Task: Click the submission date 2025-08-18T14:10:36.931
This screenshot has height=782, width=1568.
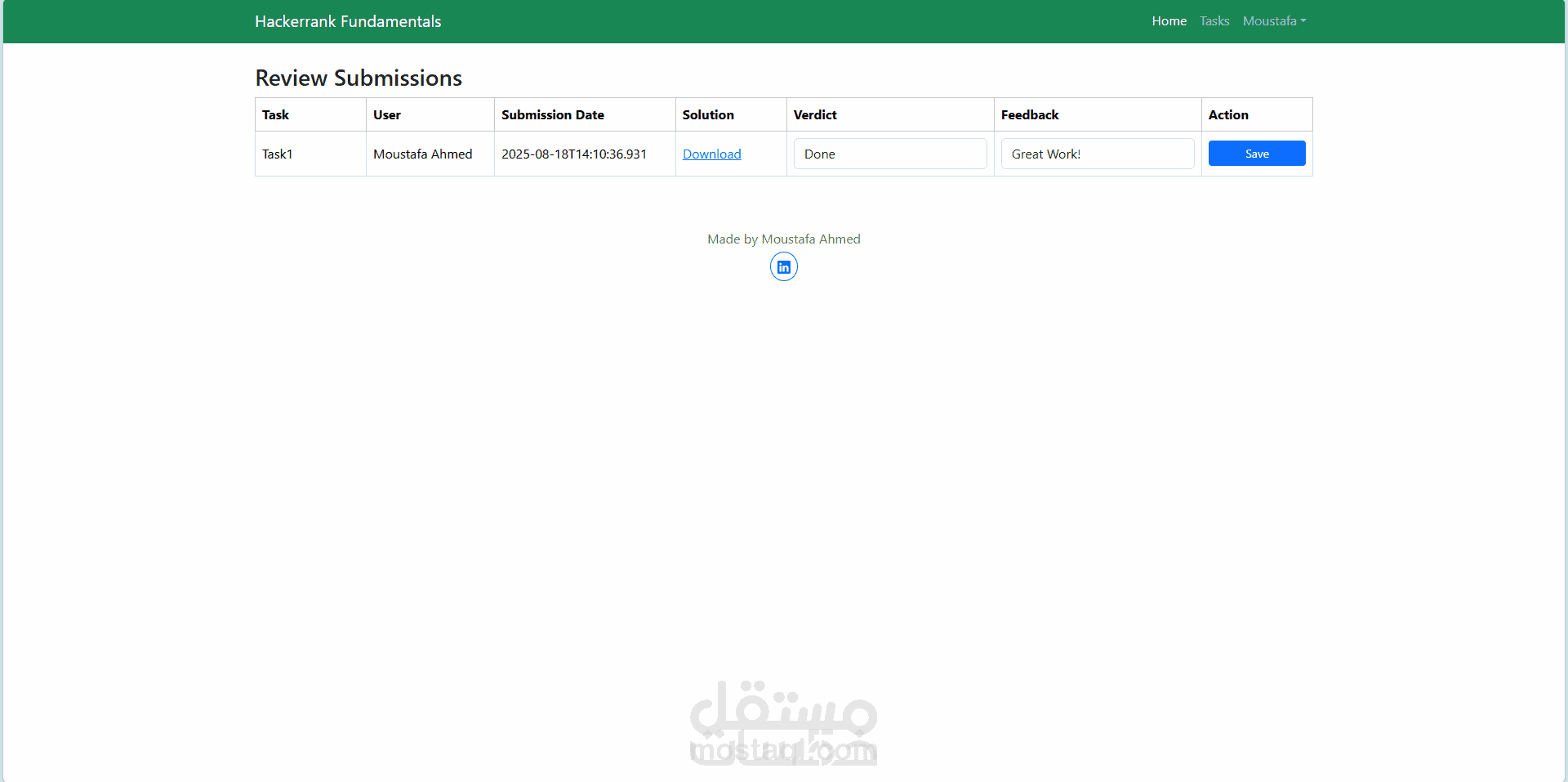Action: point(574,154)
